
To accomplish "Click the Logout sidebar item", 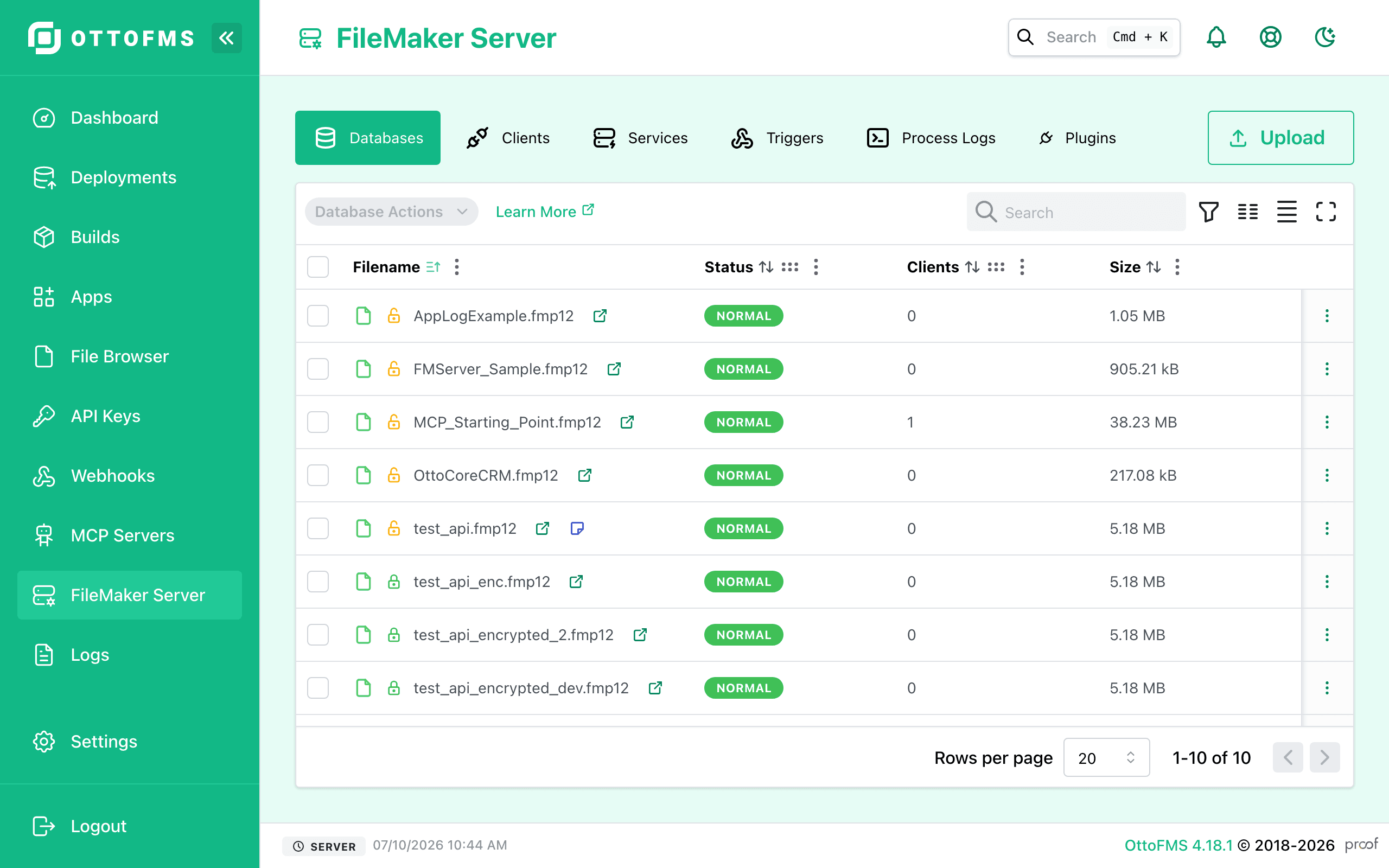I will coord(130,826).
